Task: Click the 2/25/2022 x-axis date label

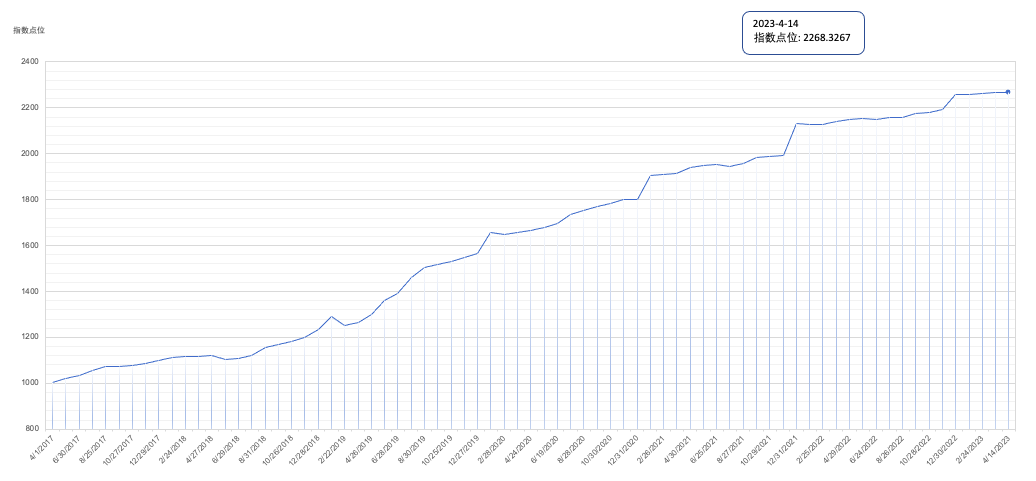Action: (x=810, y=448)
